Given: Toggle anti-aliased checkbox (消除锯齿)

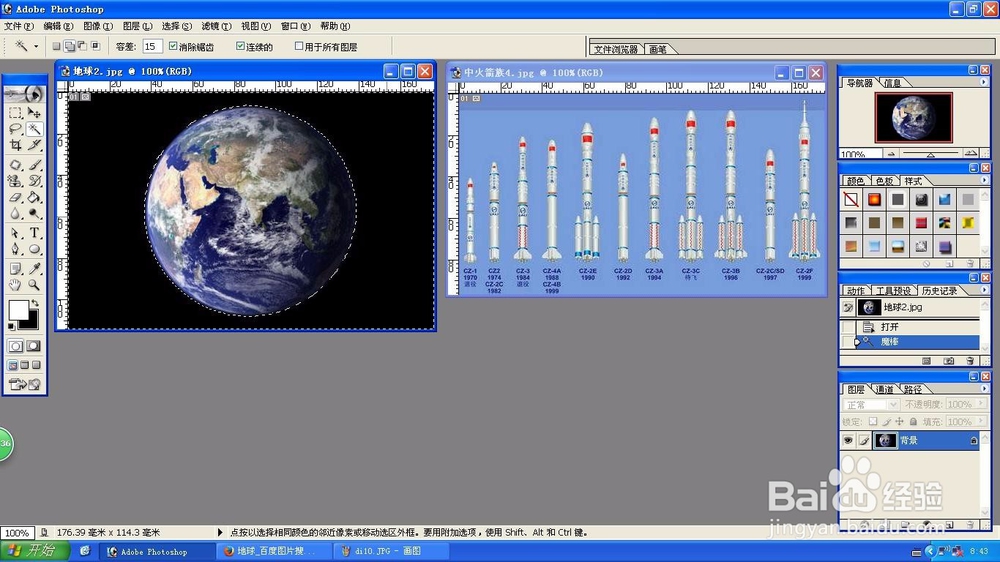Looking at the screenshot, I should tap(173, 46).
